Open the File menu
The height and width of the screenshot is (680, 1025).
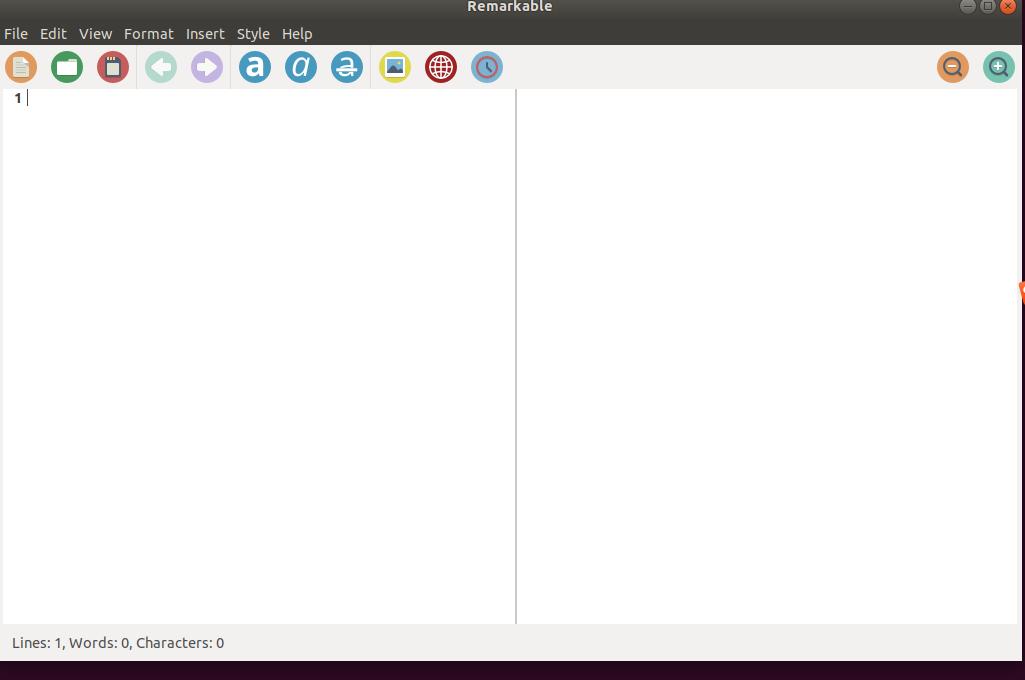15,33
